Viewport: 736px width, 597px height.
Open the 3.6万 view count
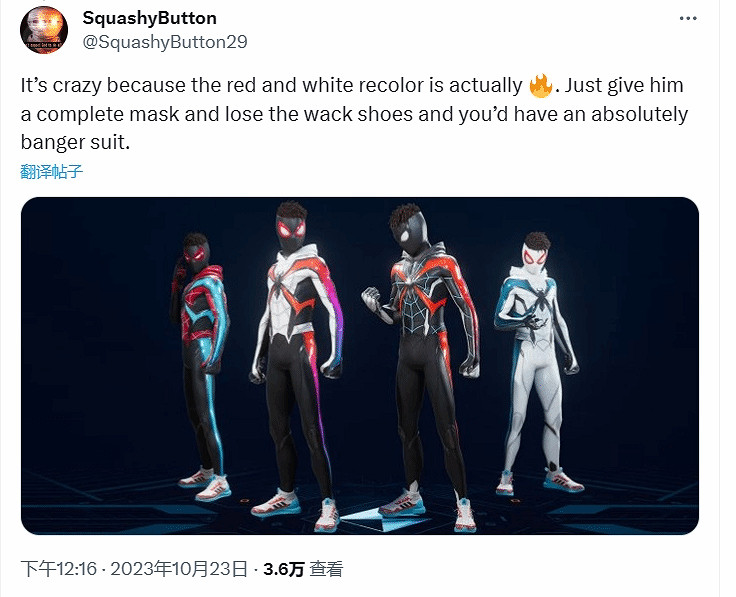coord(284,569)
